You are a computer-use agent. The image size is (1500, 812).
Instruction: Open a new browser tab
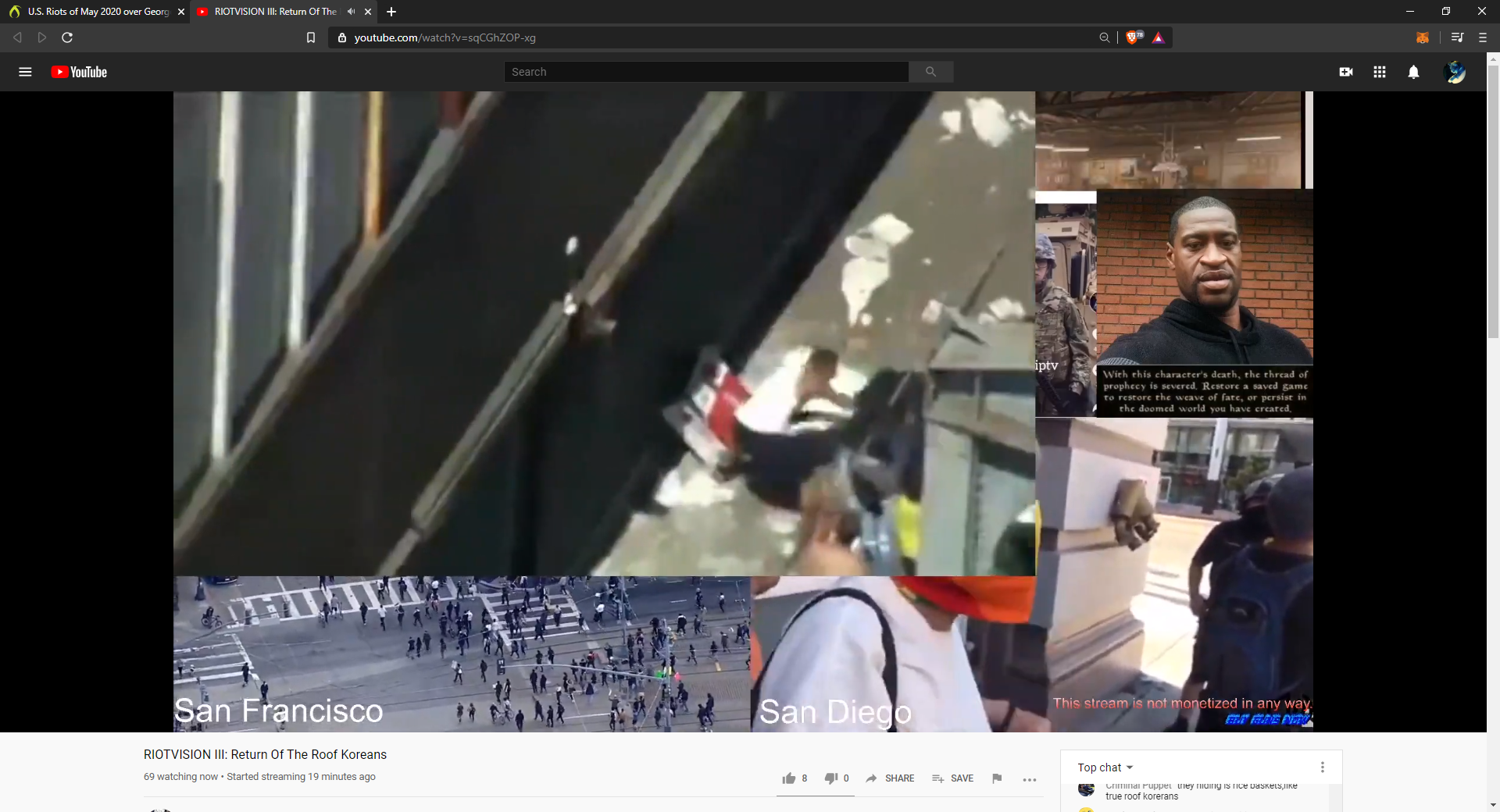[x=391, y=12]
